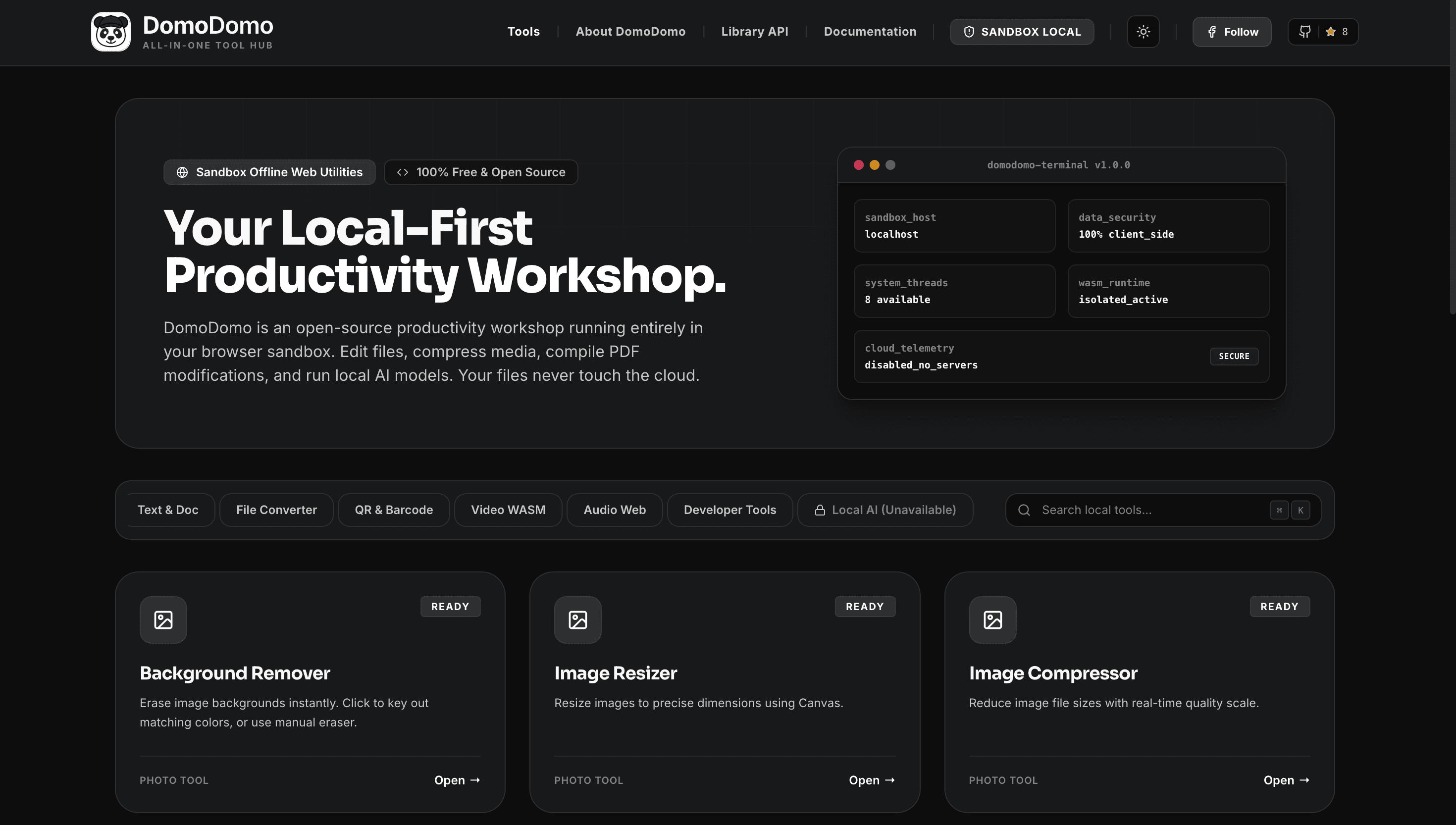Select the QR & Barcode category tab

394,510
